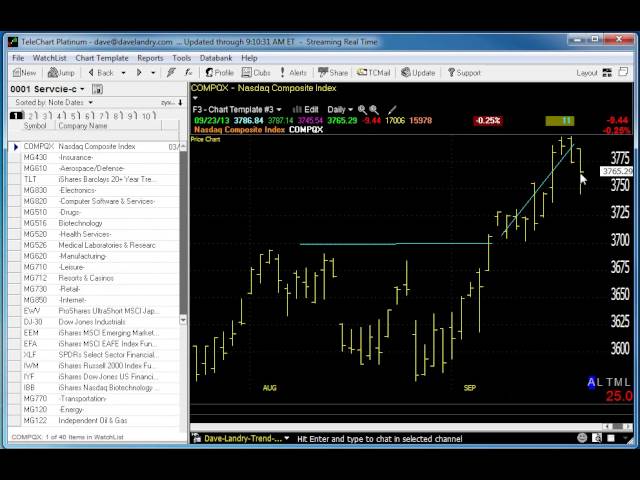Zoom in on the chart
Screen dimensions: 640x480
click(362, 109)
